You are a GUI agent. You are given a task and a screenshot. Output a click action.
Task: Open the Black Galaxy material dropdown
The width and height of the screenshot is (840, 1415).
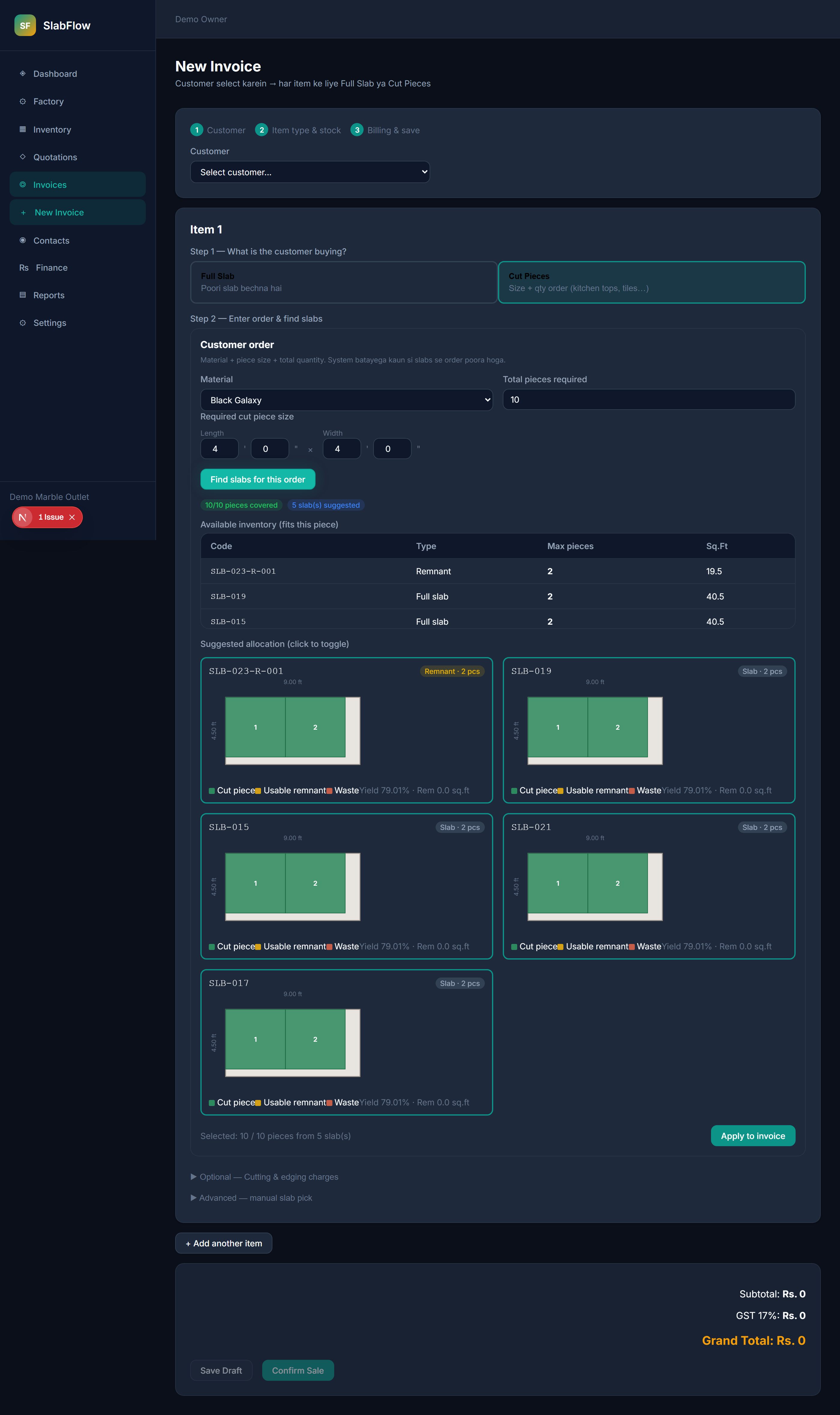[x=346, y=400]
